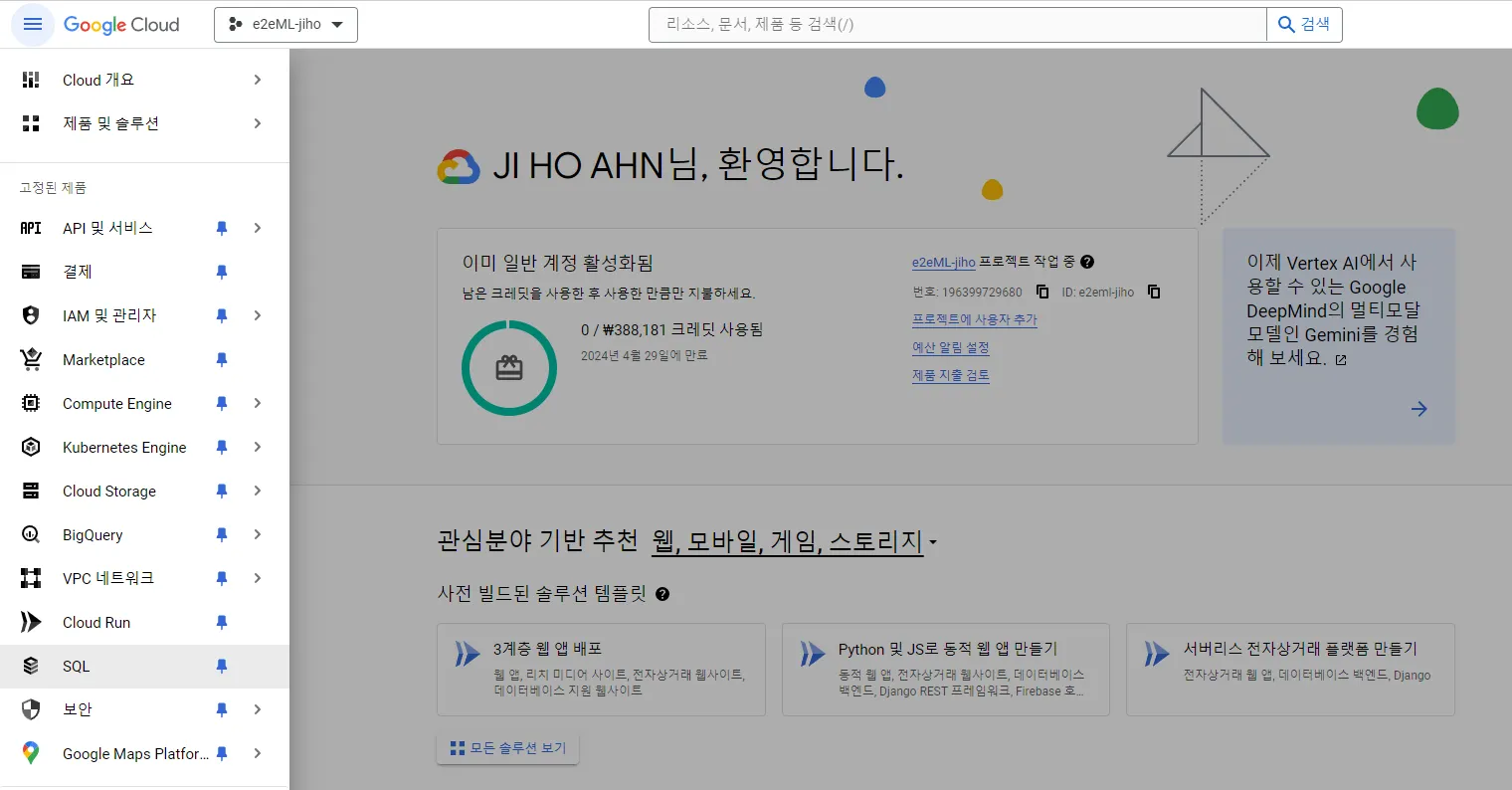The width and height of the screenshot is (1512, 790).
Task: Click the SQL stacked layers icon
Action: click(x=31, y=666)
